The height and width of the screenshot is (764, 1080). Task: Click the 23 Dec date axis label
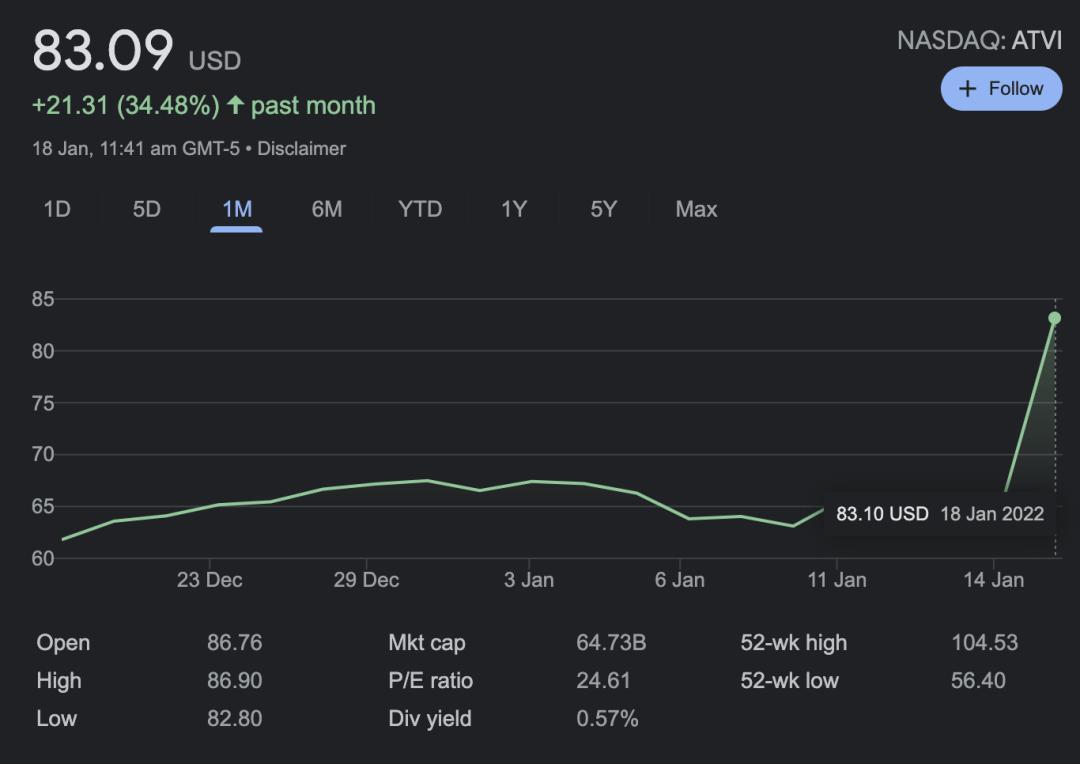click(209, 580)
